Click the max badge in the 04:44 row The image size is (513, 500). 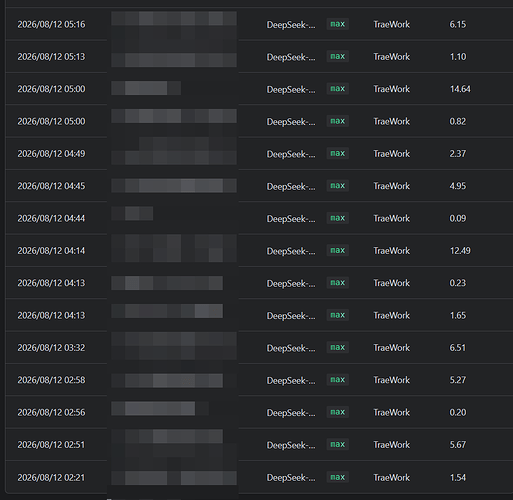(x=337, y=218)
